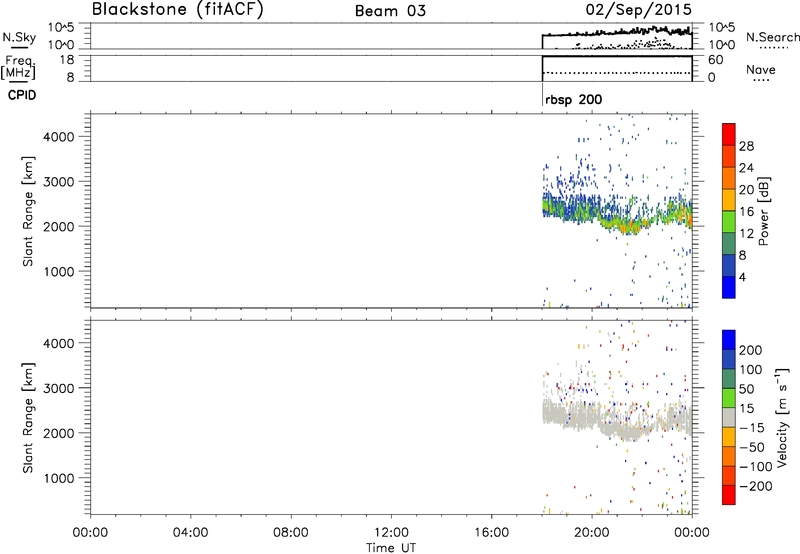Click the 'Blackstone (fitACF)' title text
The height and width of the screenshot is (554, 800).
[178, 9]
